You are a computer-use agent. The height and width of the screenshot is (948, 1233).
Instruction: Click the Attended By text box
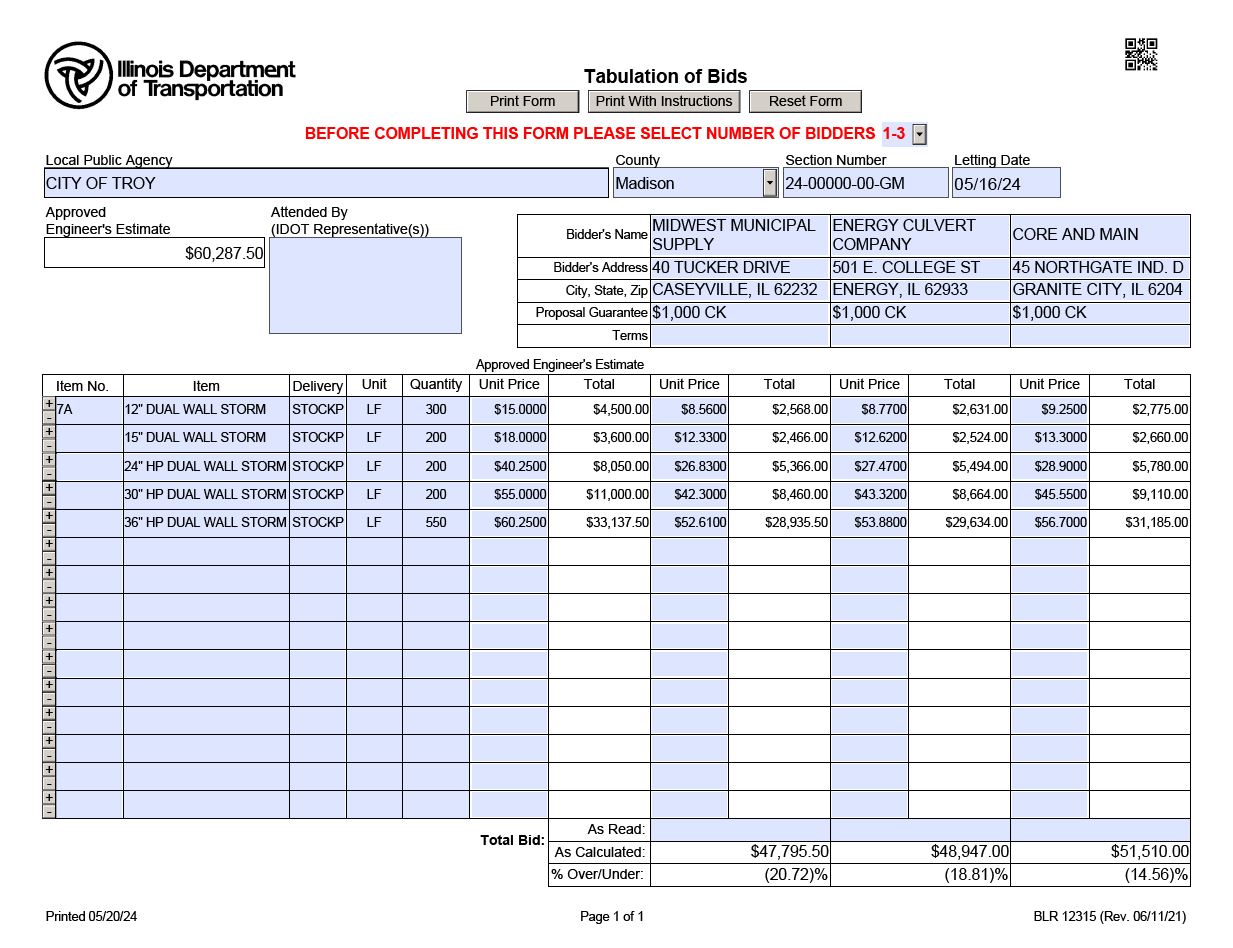tap(365, 285)
